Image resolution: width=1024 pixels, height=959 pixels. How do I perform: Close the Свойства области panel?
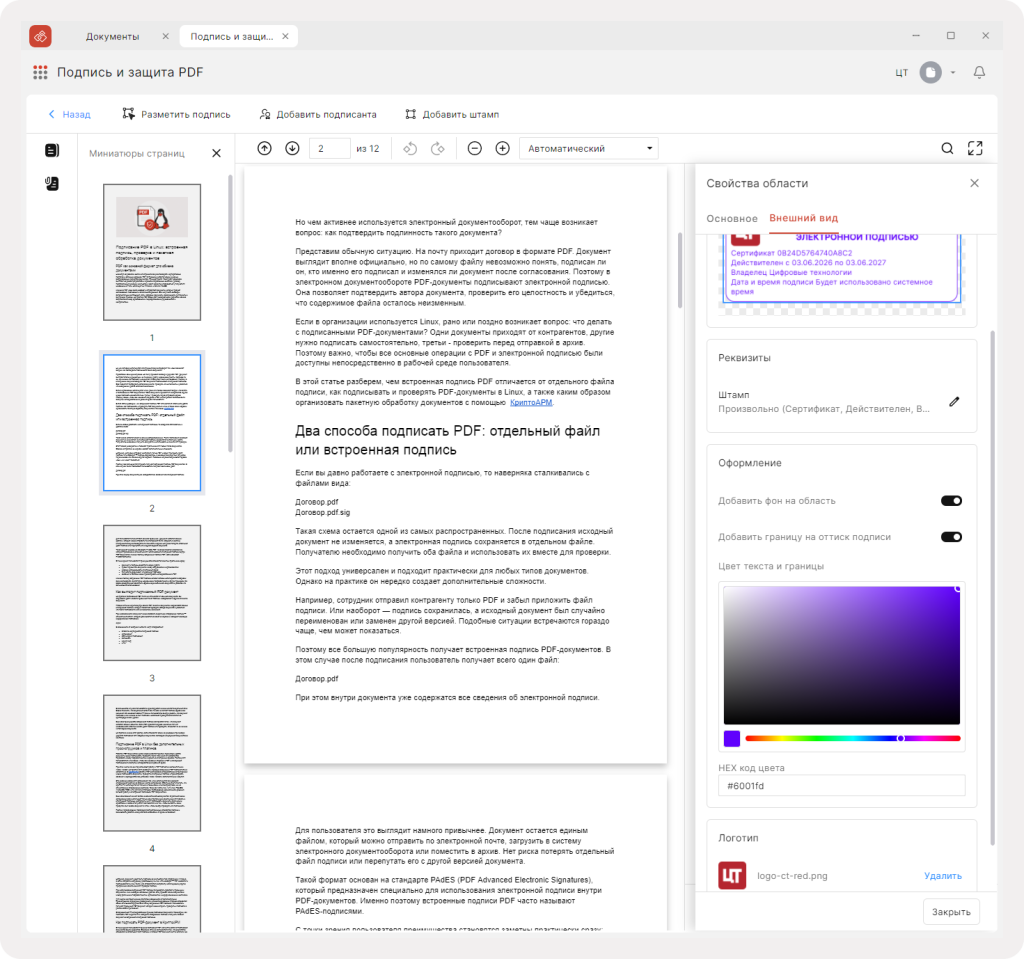click(974, 183)
